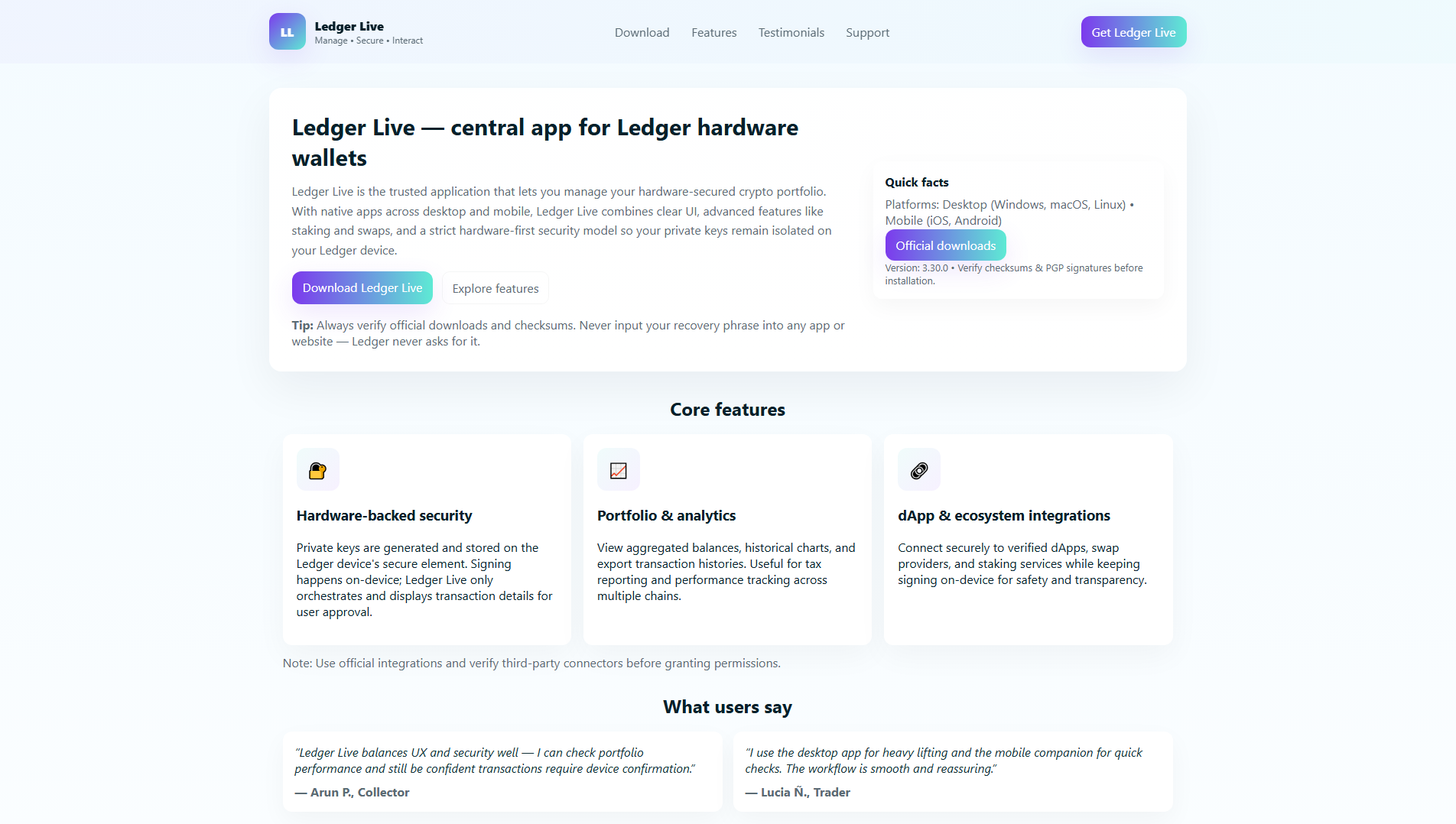The height and width of the screenshot is (824, 1456).
Task: Click the 'Manage • Secure • Interact' tagline
Action: click(x=369, y=41)
